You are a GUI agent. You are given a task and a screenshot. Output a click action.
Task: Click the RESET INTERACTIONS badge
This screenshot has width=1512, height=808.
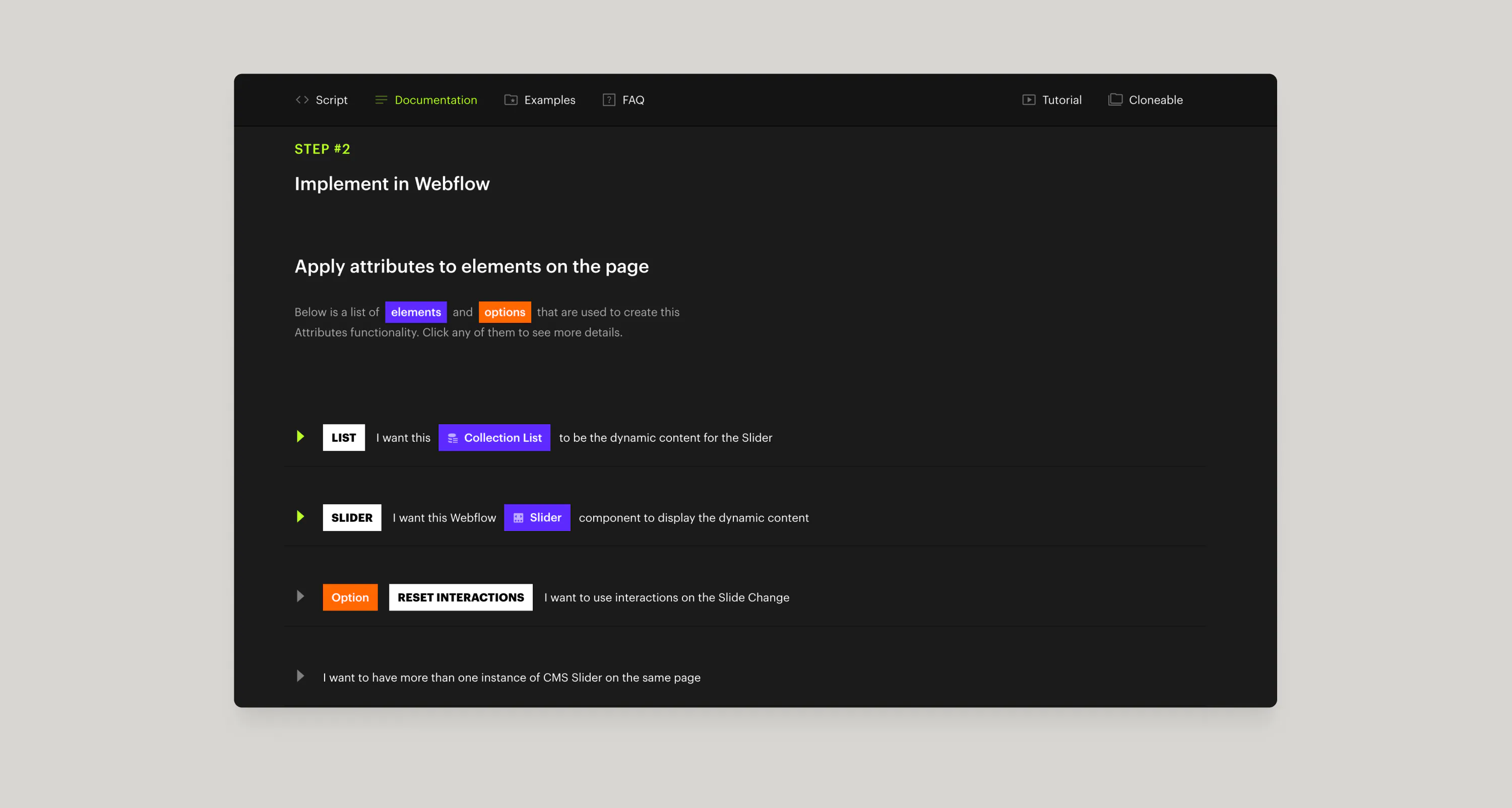461,597
